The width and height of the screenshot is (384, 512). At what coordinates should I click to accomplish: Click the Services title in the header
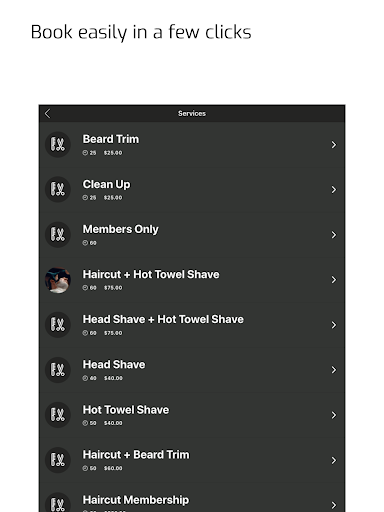(x=192, y=114)
